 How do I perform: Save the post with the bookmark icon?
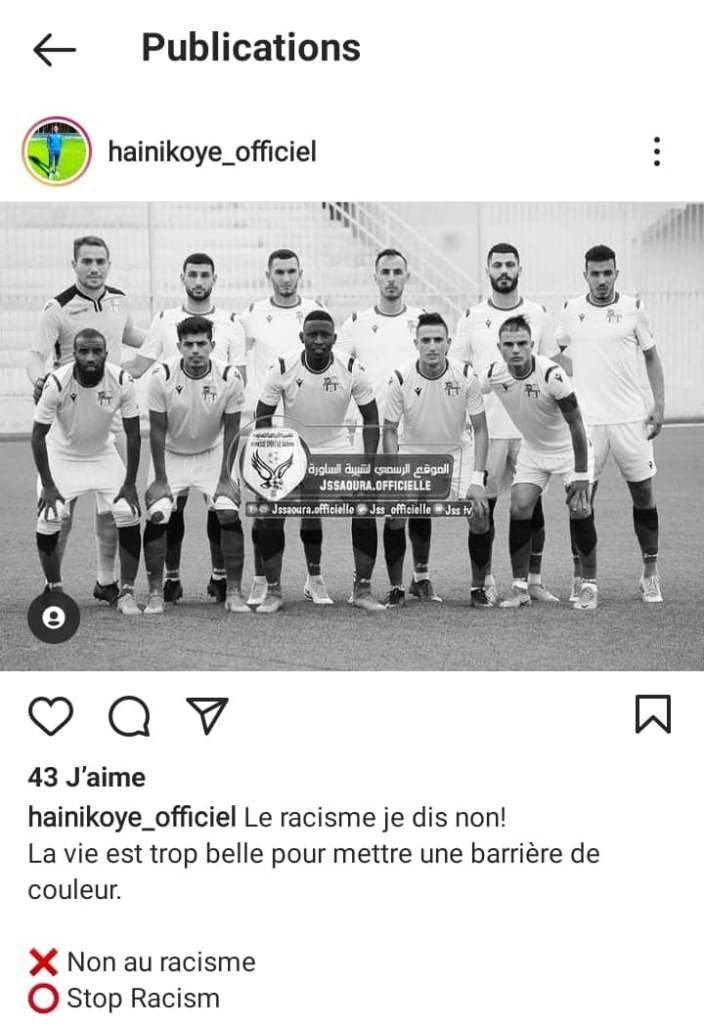[653, 714]
